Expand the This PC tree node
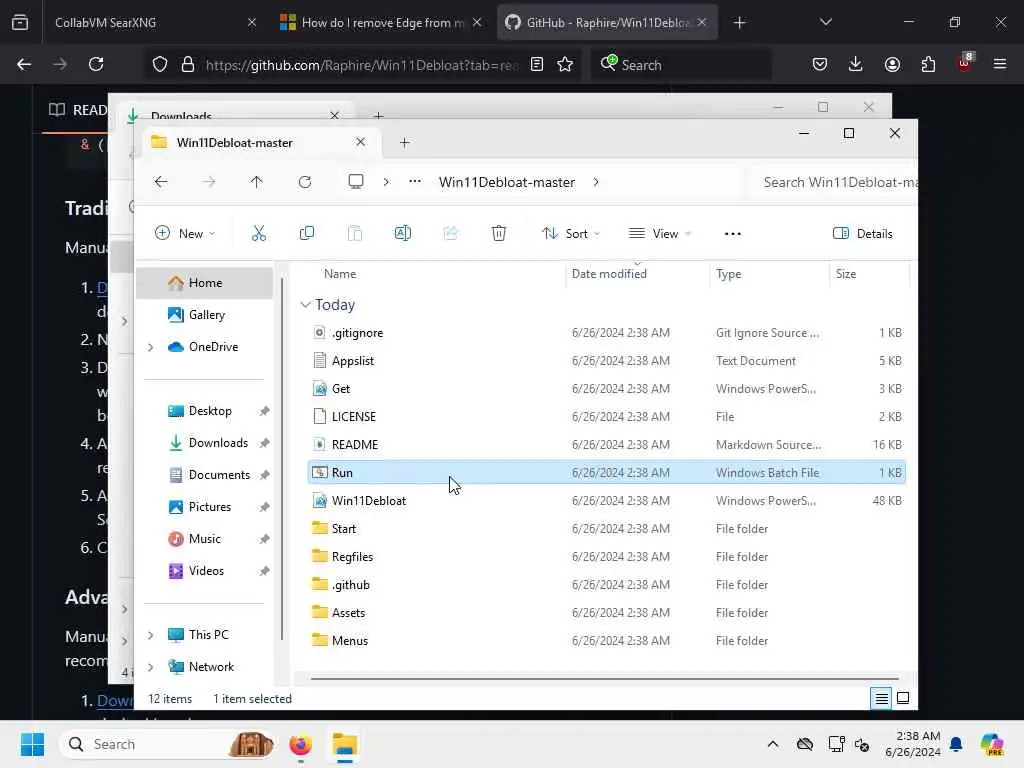 coord(151,635)
